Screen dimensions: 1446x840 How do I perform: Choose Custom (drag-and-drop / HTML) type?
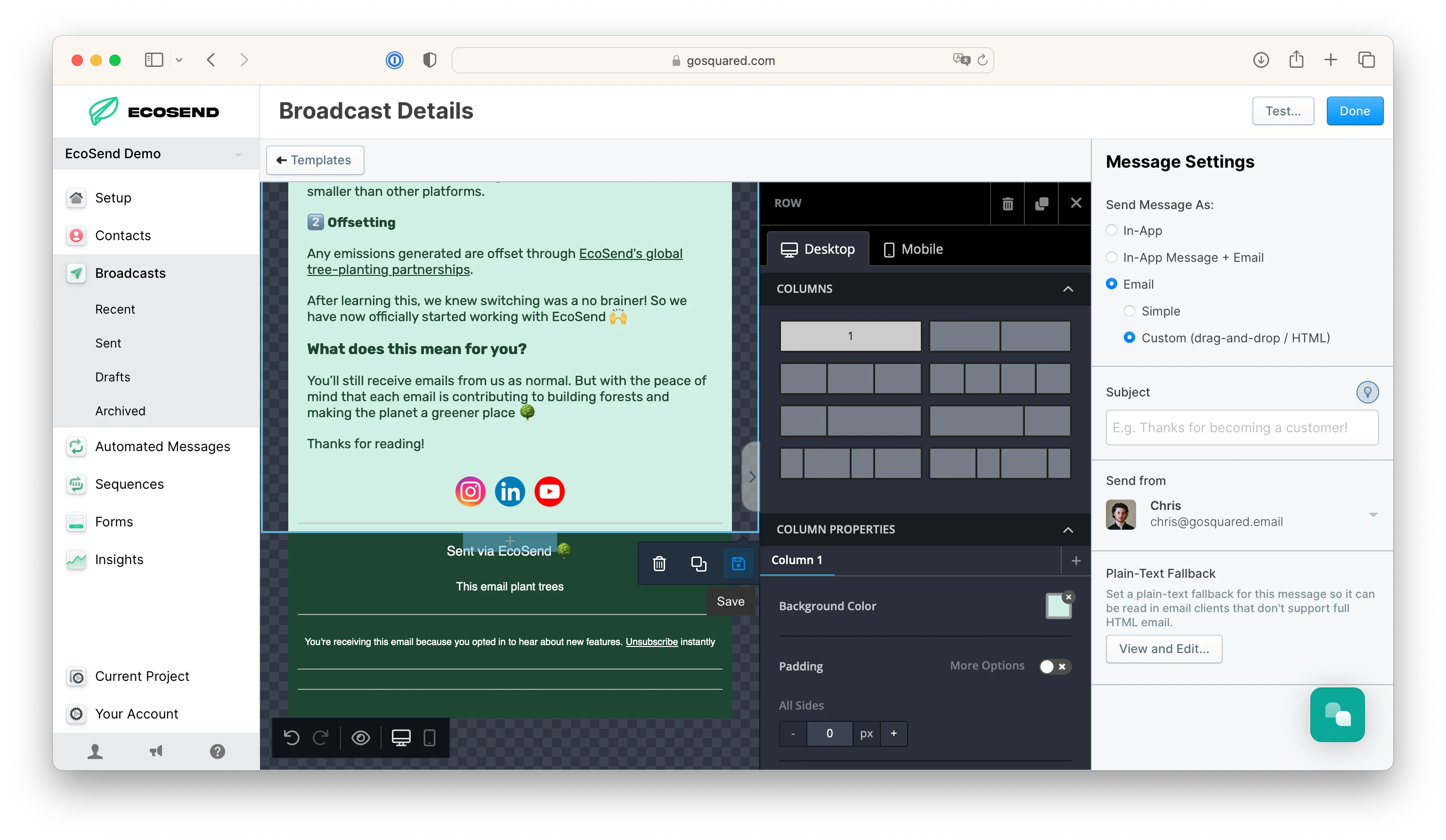[1129, 338]
